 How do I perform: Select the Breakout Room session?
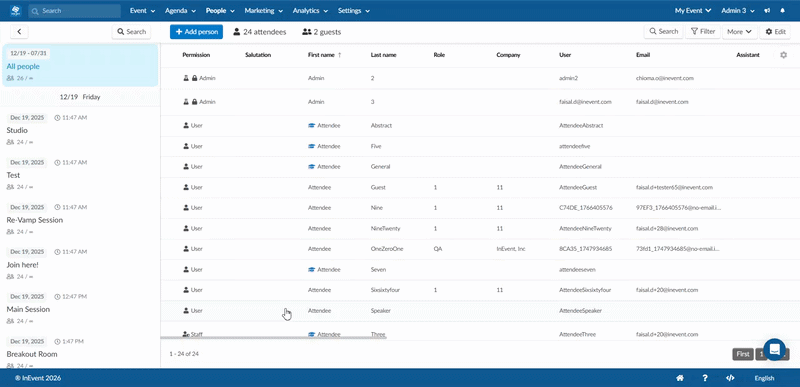(32, 354)
